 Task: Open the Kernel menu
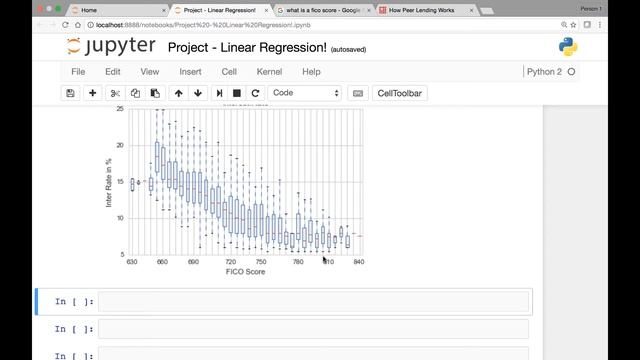[x=269, y=72]
